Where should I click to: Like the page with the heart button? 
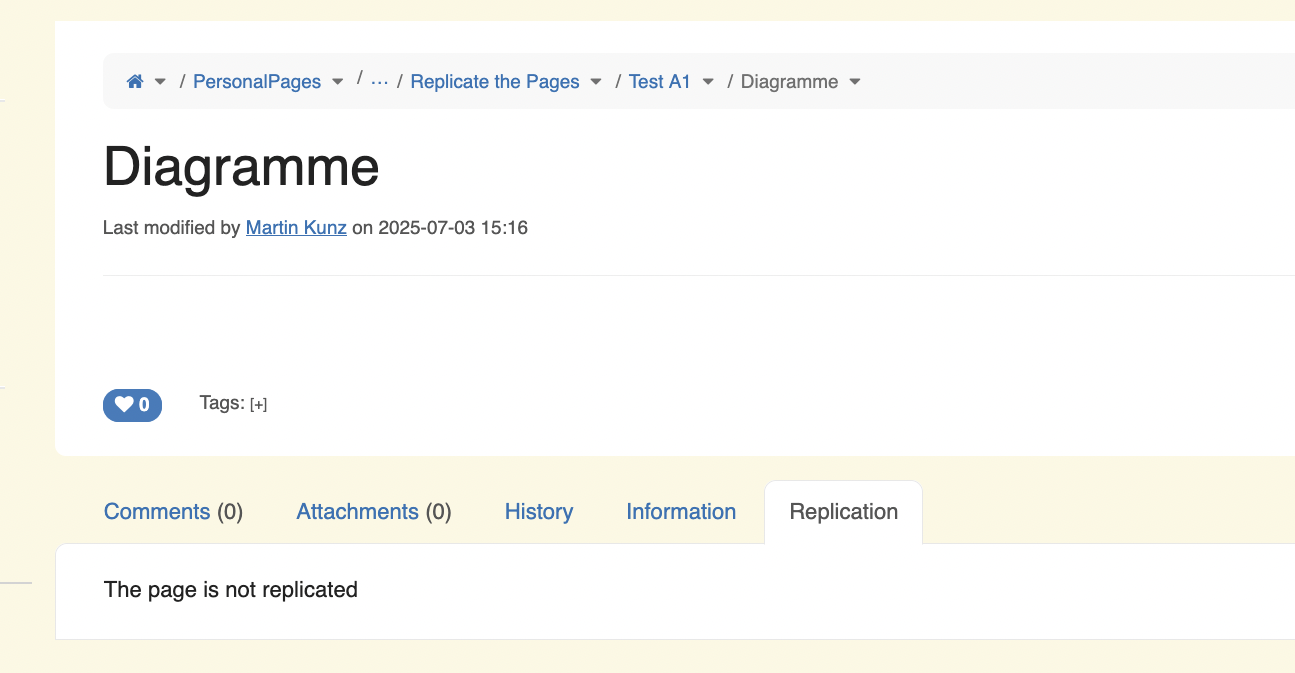pos(132,405)
